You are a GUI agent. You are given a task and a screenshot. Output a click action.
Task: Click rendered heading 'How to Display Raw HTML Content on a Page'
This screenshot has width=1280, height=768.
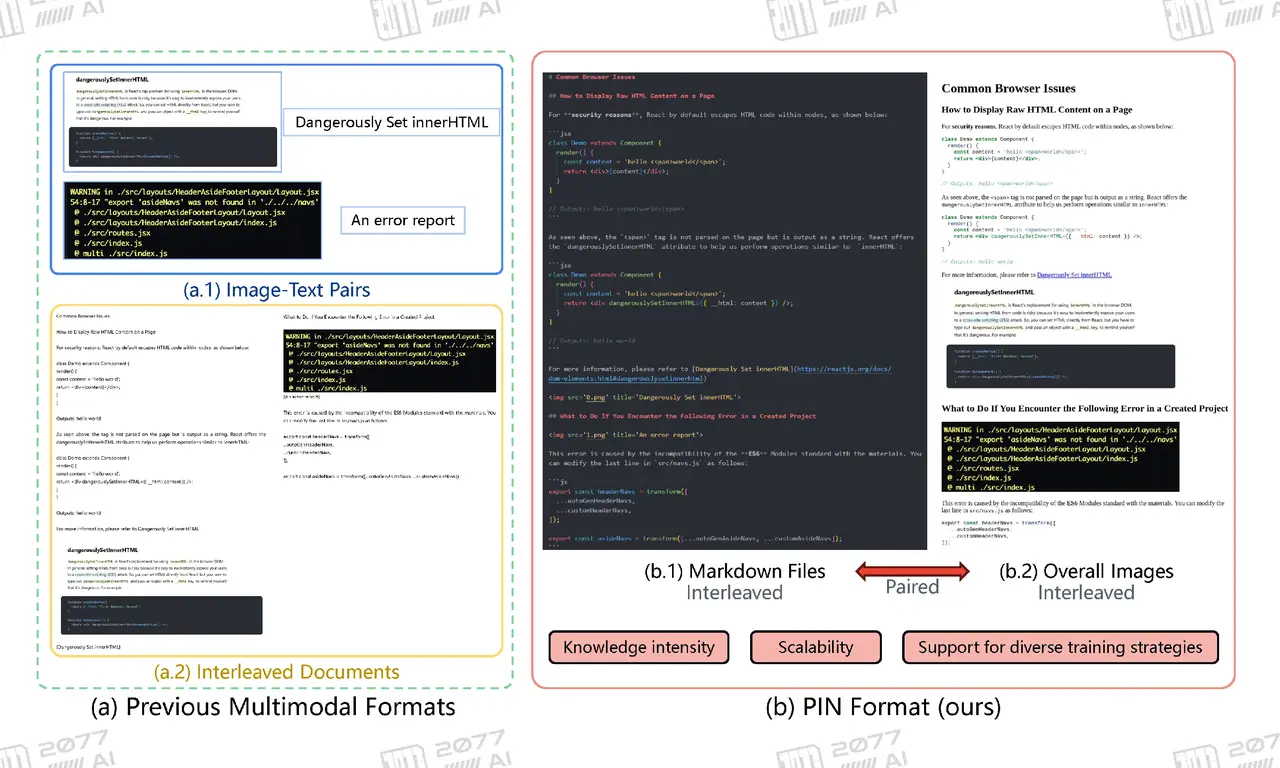[1037, 109]
